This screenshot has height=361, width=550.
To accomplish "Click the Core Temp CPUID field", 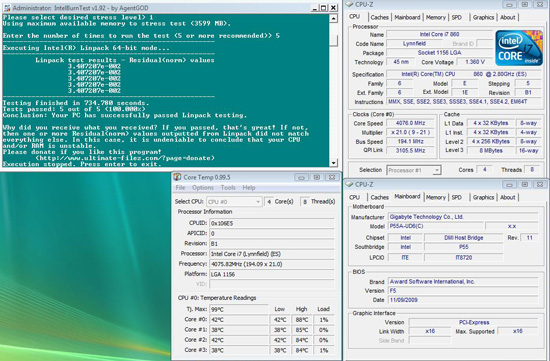I will 272,223.
